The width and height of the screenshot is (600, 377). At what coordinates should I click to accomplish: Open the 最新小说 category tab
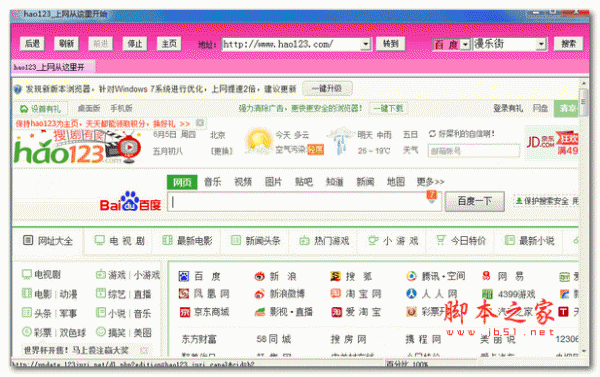click(x=530, y=241)
